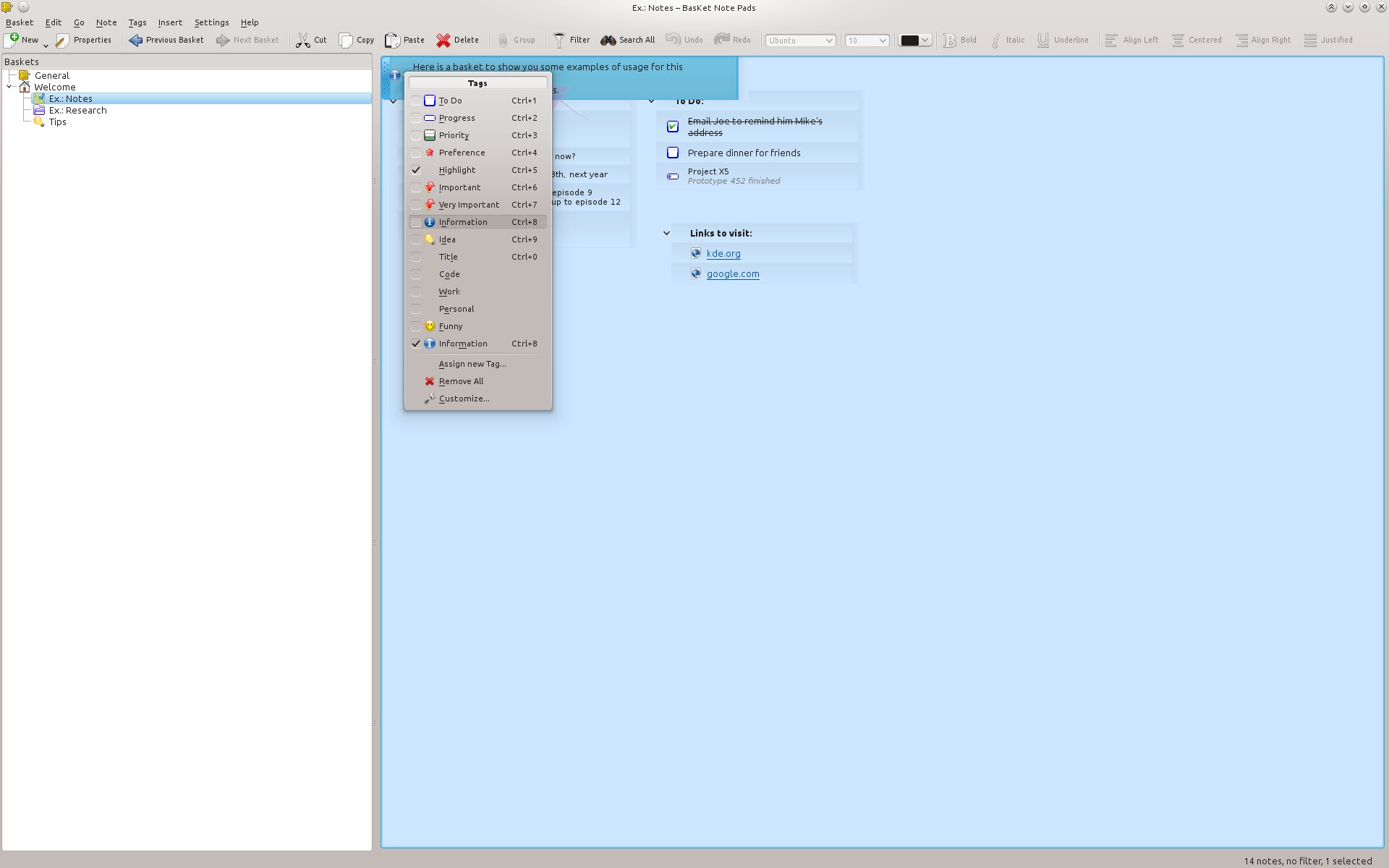Click the Cut scissors icon
Viewport: 1389px width, 868px height.
(x=303, y=40)
